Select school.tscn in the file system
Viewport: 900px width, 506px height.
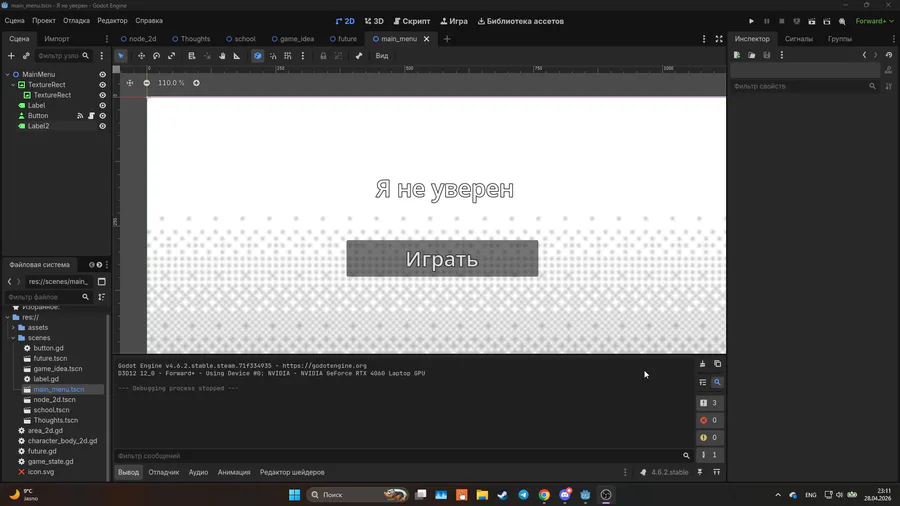(x=51, y=410)
